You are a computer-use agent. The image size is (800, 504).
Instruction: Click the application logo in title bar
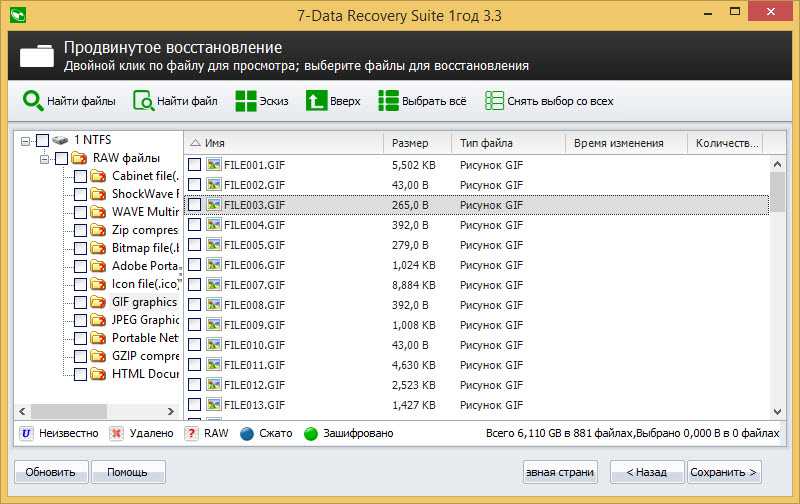(18, 14)
